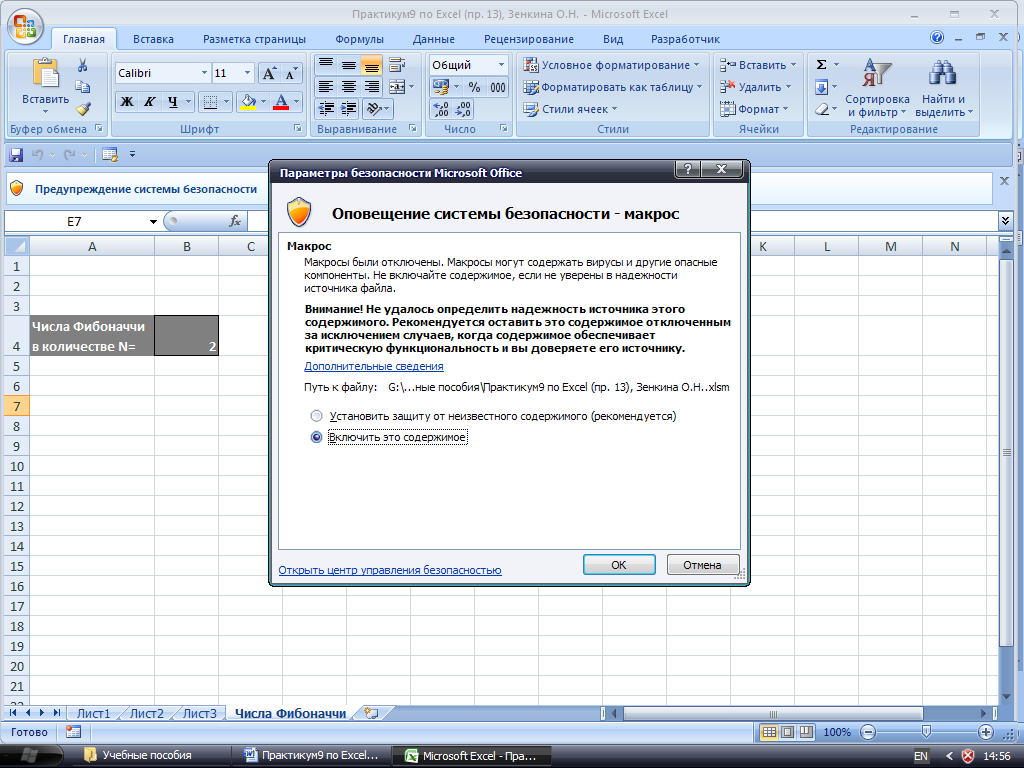1024x768 pixels.
Task: Toggle bold formatting Ж
Action: (127, 101)
